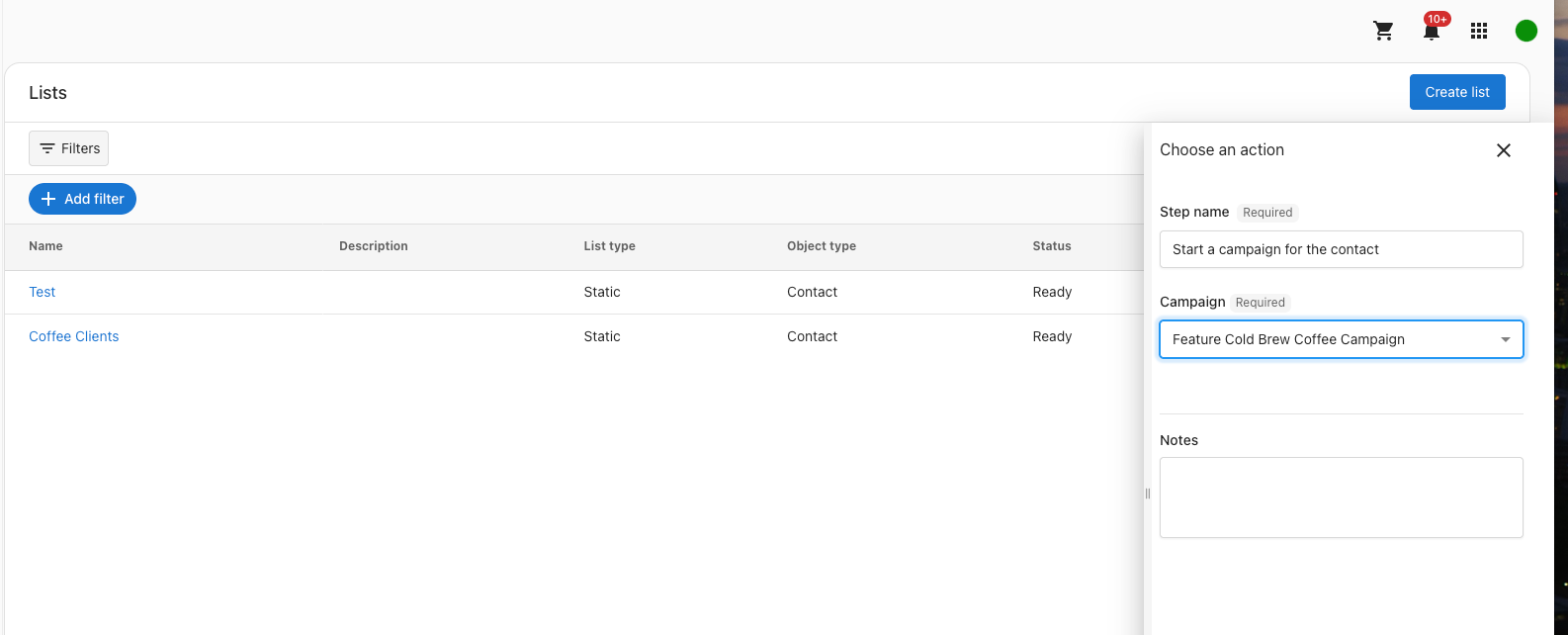
Task: Click the side panel resize handle
Action: point(1148,494)
